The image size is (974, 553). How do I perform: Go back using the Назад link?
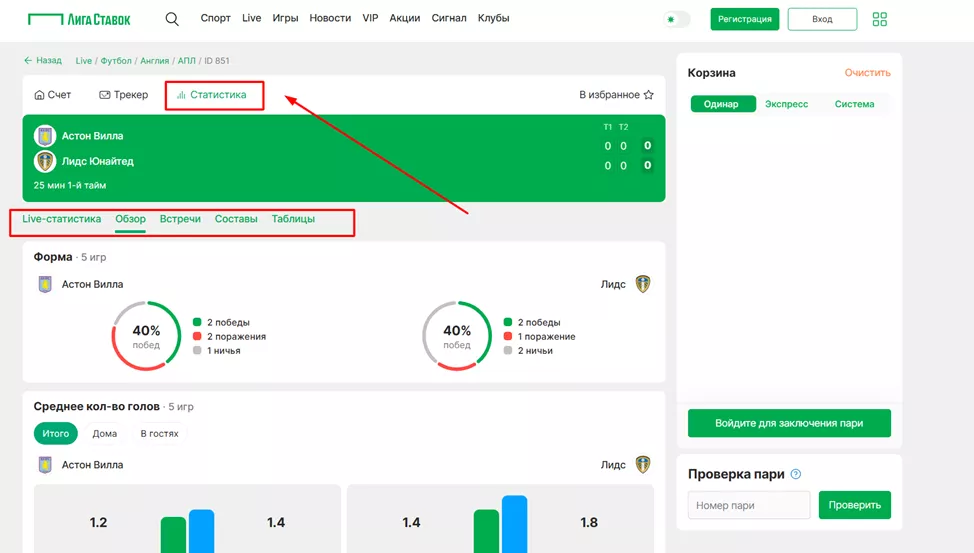click(x=43, y=61)
